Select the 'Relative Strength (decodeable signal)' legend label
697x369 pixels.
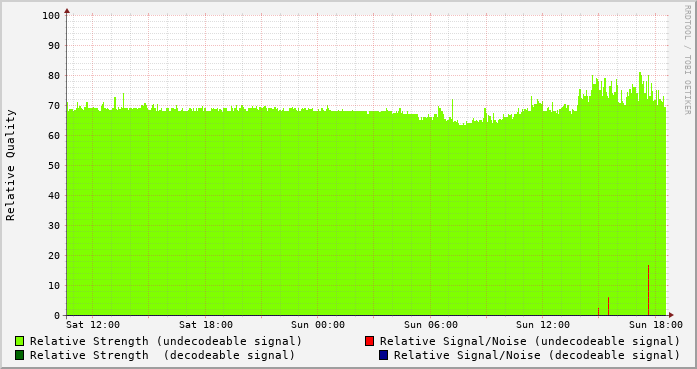tap(162, 355)
